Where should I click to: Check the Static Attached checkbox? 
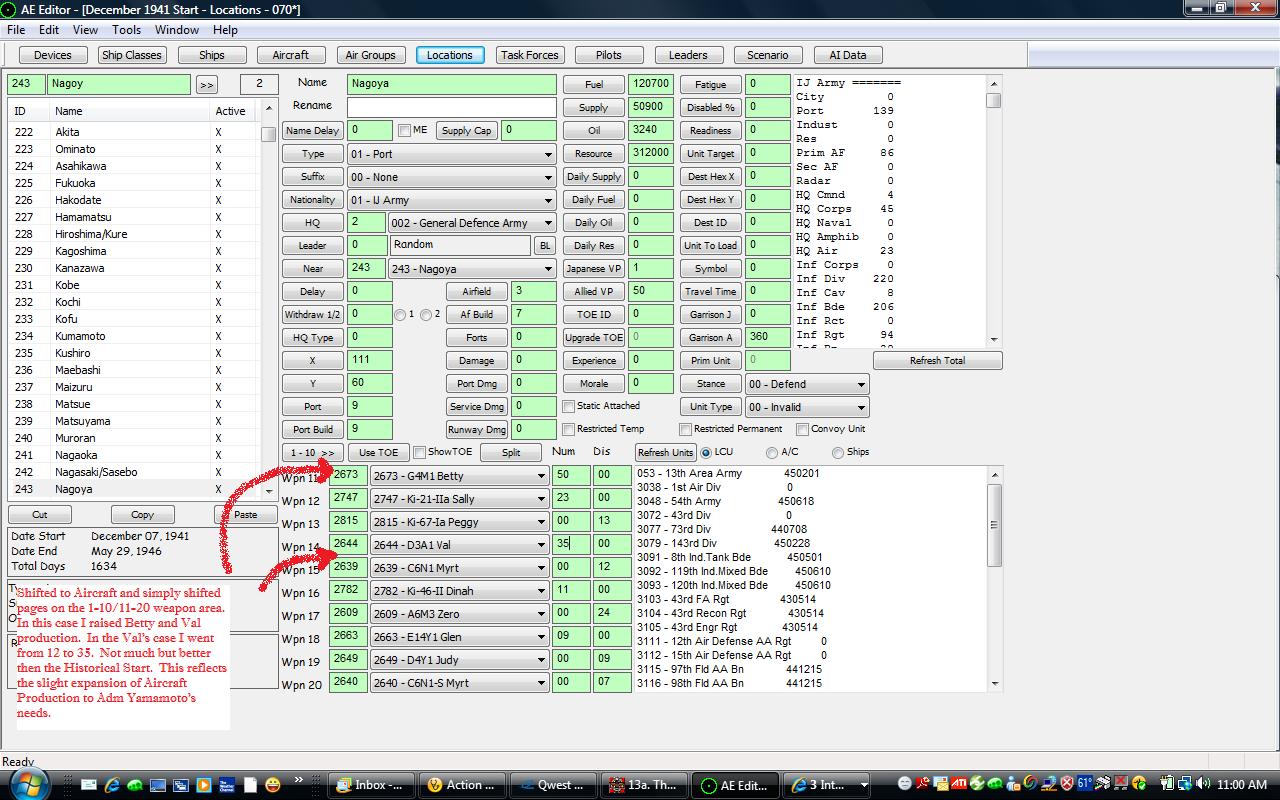(568, 406)
